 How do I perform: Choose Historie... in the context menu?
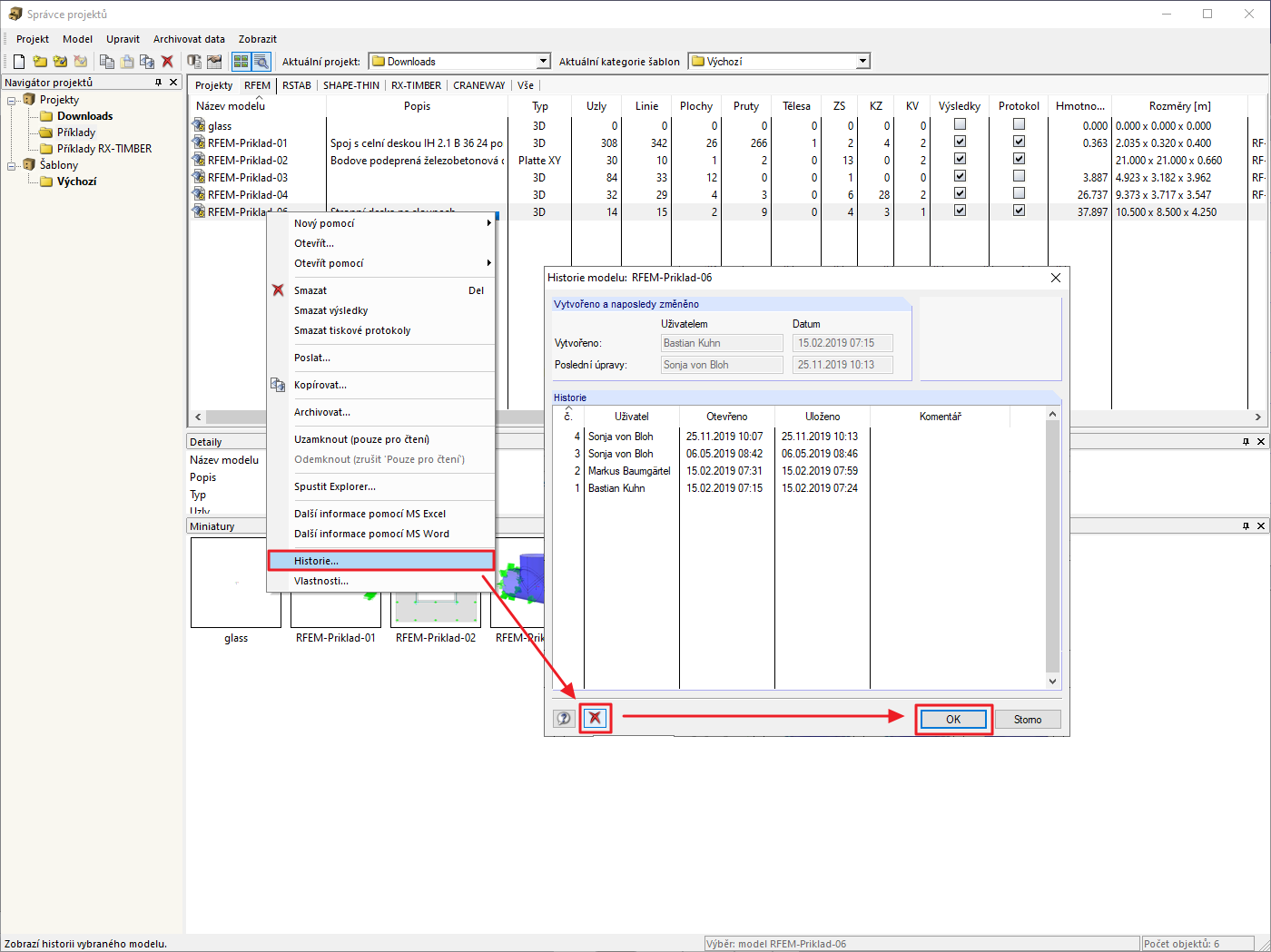click(381, 561)
